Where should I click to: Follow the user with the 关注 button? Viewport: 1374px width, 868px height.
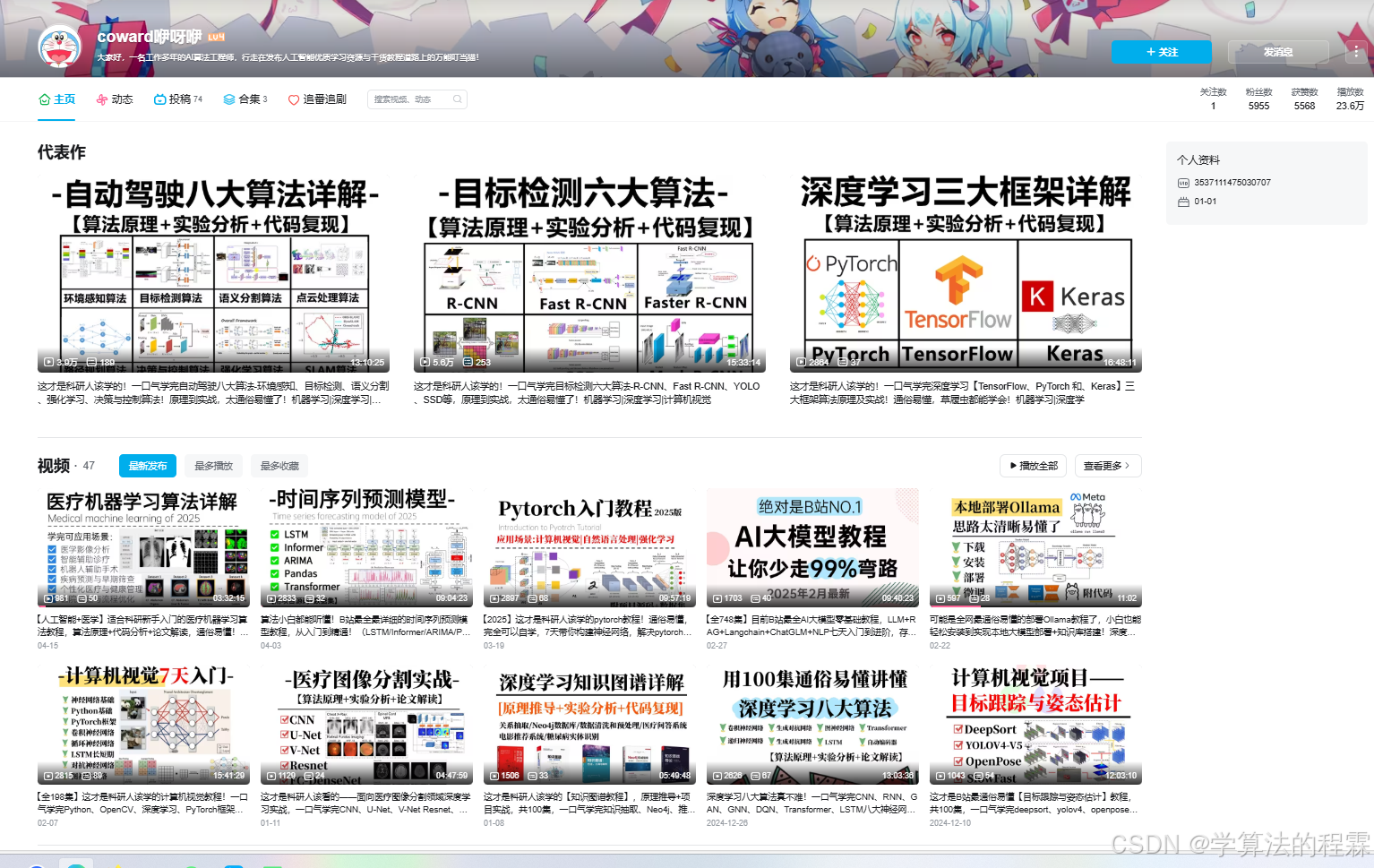pyautogui.click(x=1162, y=52)
